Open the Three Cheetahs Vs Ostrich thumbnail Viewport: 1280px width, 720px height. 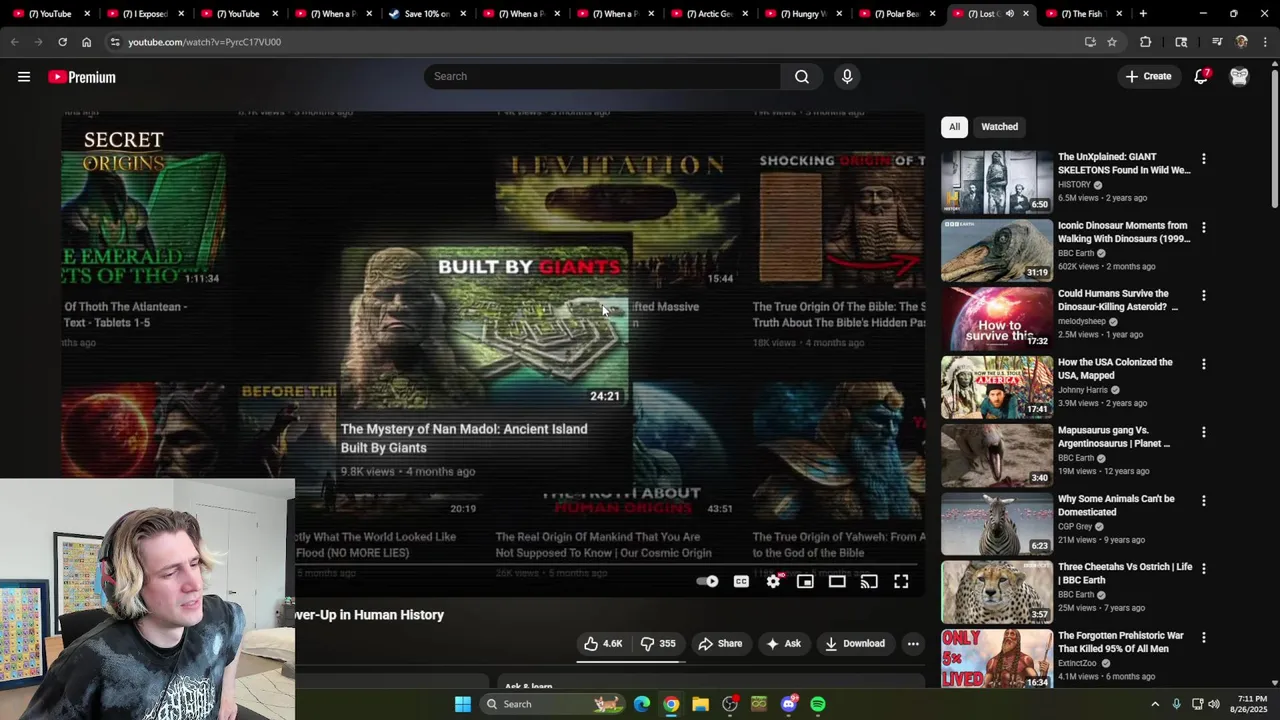997,592
